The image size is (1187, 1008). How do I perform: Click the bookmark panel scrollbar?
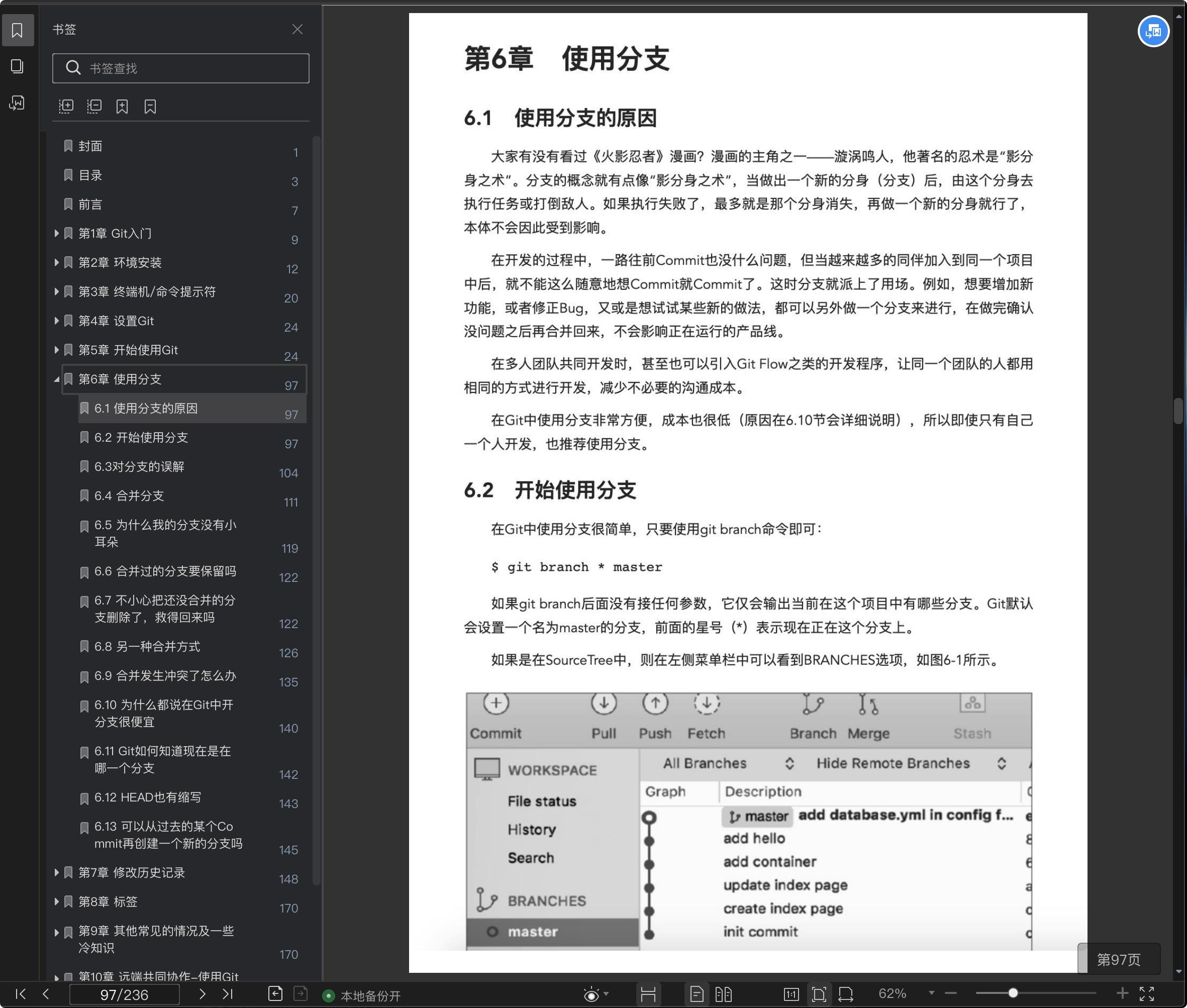(x=316, y=511)
